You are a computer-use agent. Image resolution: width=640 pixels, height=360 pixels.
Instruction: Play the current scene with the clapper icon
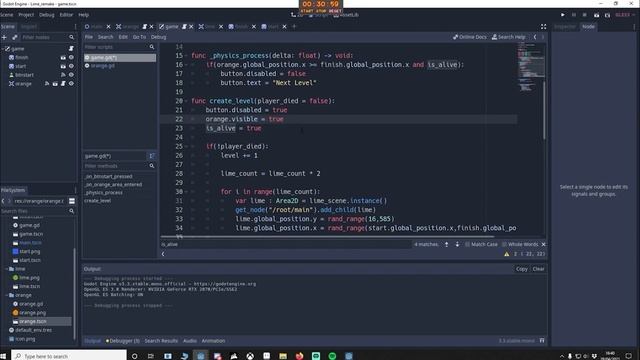pyautogui.click(x=596, y=15)
